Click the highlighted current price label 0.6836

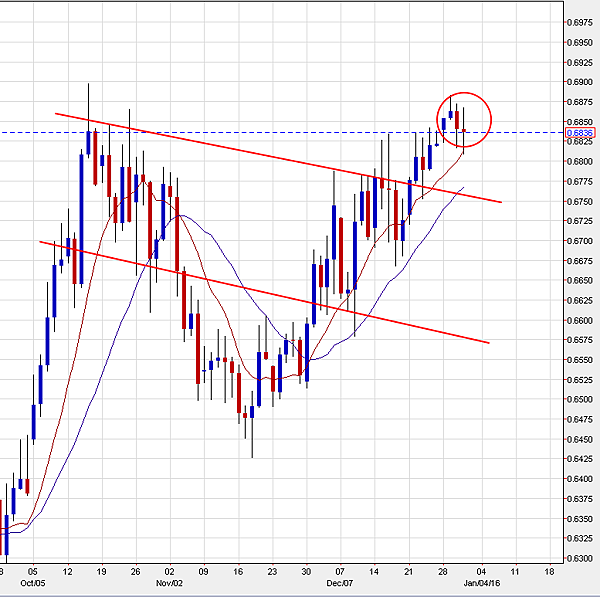point(580,133)
